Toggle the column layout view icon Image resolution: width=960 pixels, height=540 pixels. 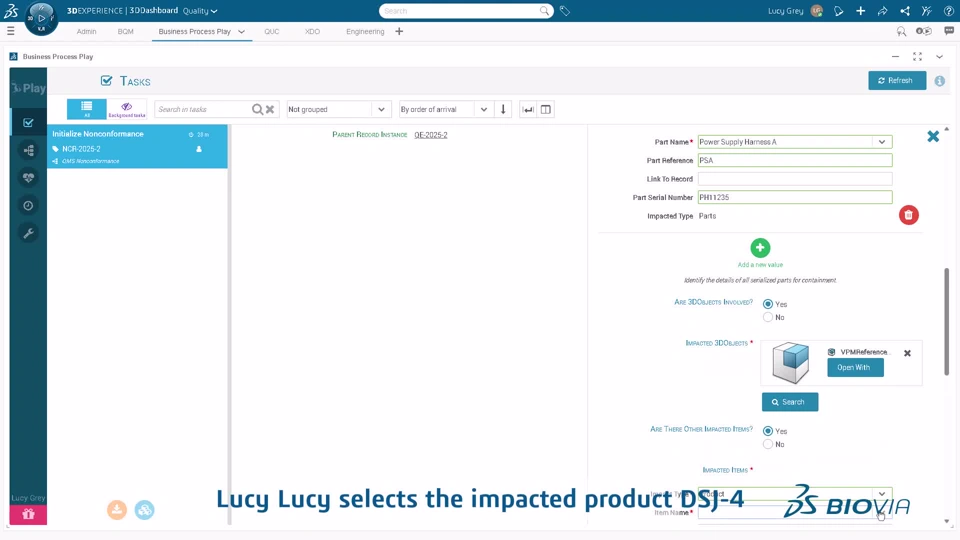[546, 110]
